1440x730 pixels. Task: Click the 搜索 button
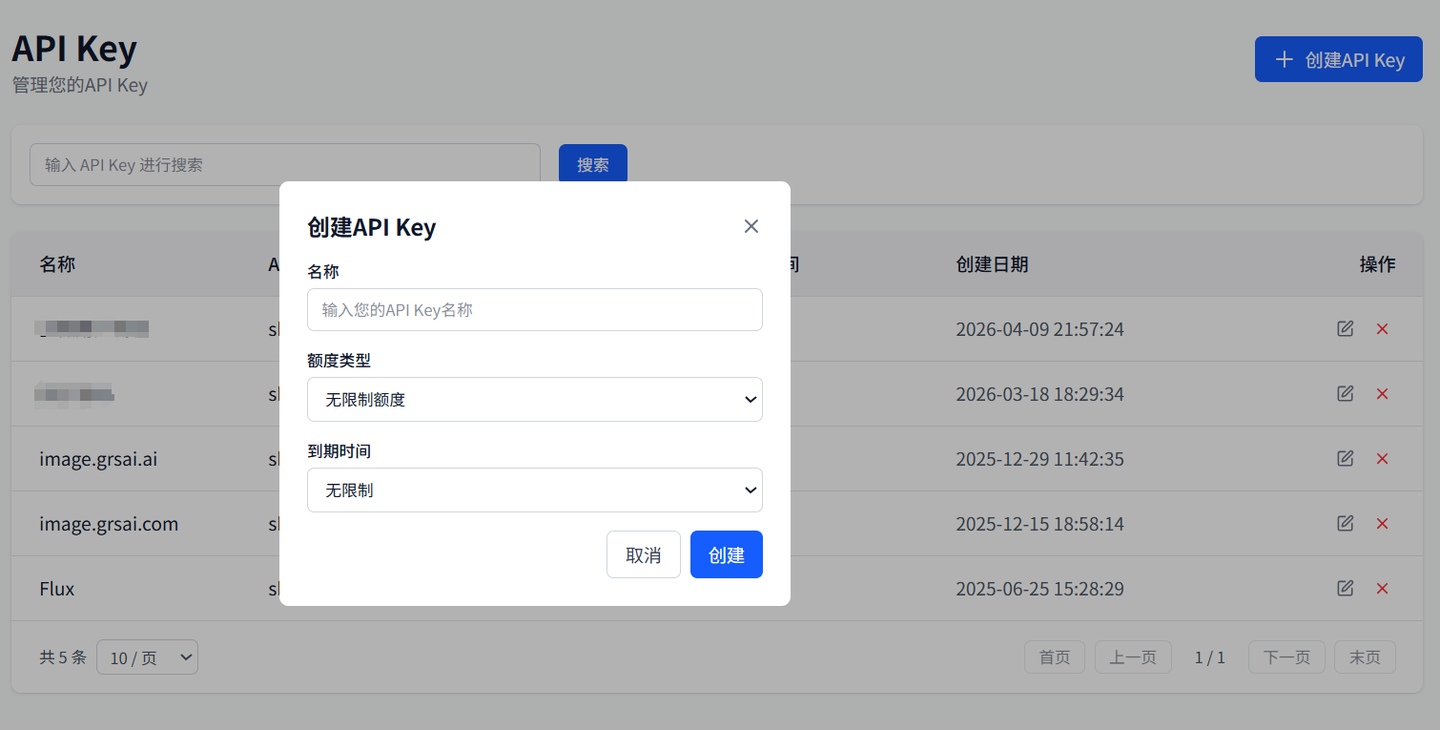click(592, 165)
